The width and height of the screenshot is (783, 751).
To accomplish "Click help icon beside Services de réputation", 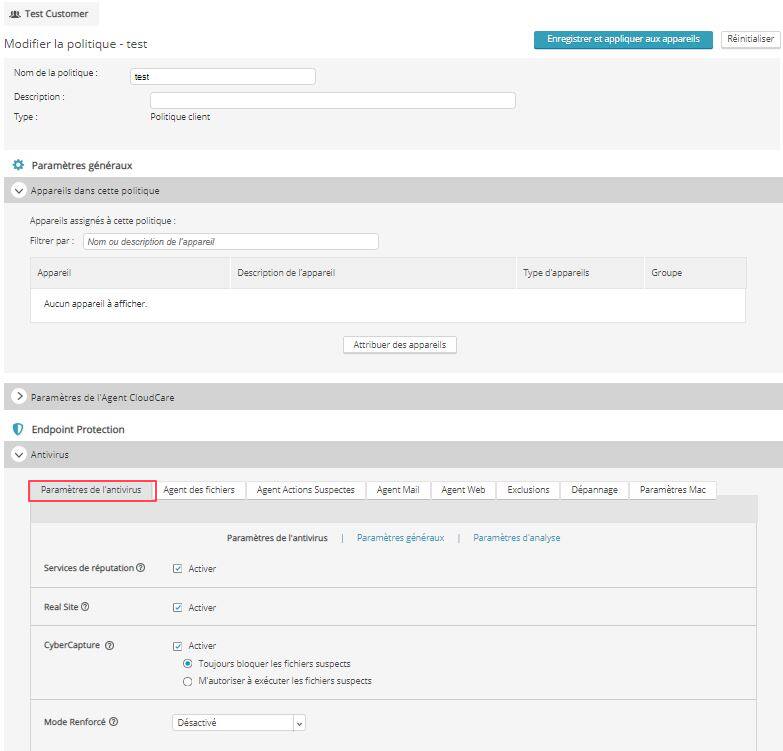I will click(x=141, y=568).
